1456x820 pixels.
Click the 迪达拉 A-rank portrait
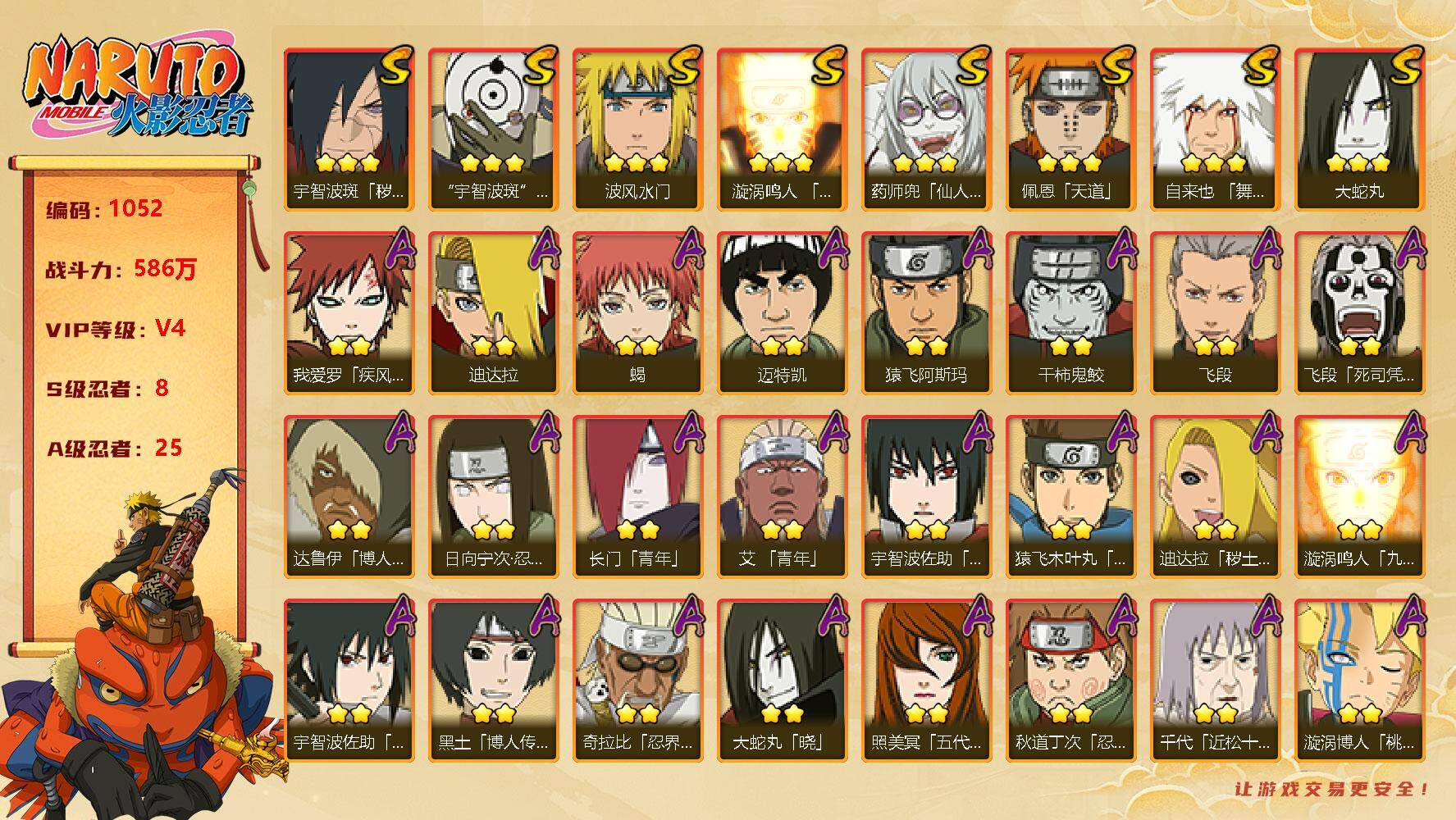(493, 312)
